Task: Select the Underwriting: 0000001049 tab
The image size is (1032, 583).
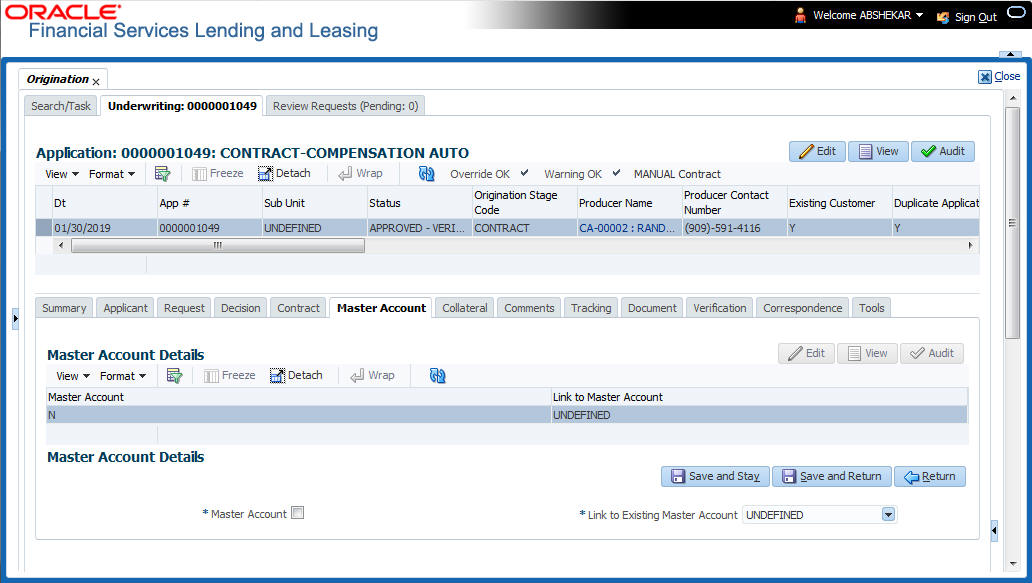Action: [x=182, y=106]
